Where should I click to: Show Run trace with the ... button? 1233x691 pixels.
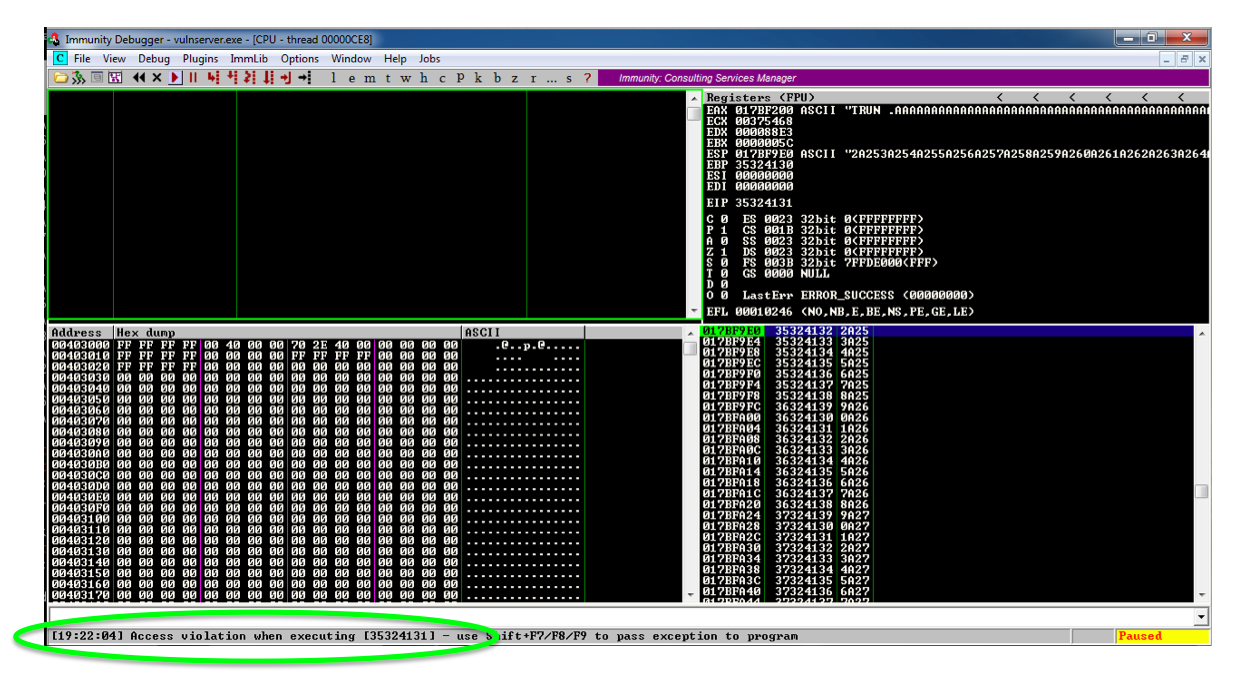pos(551,78)
